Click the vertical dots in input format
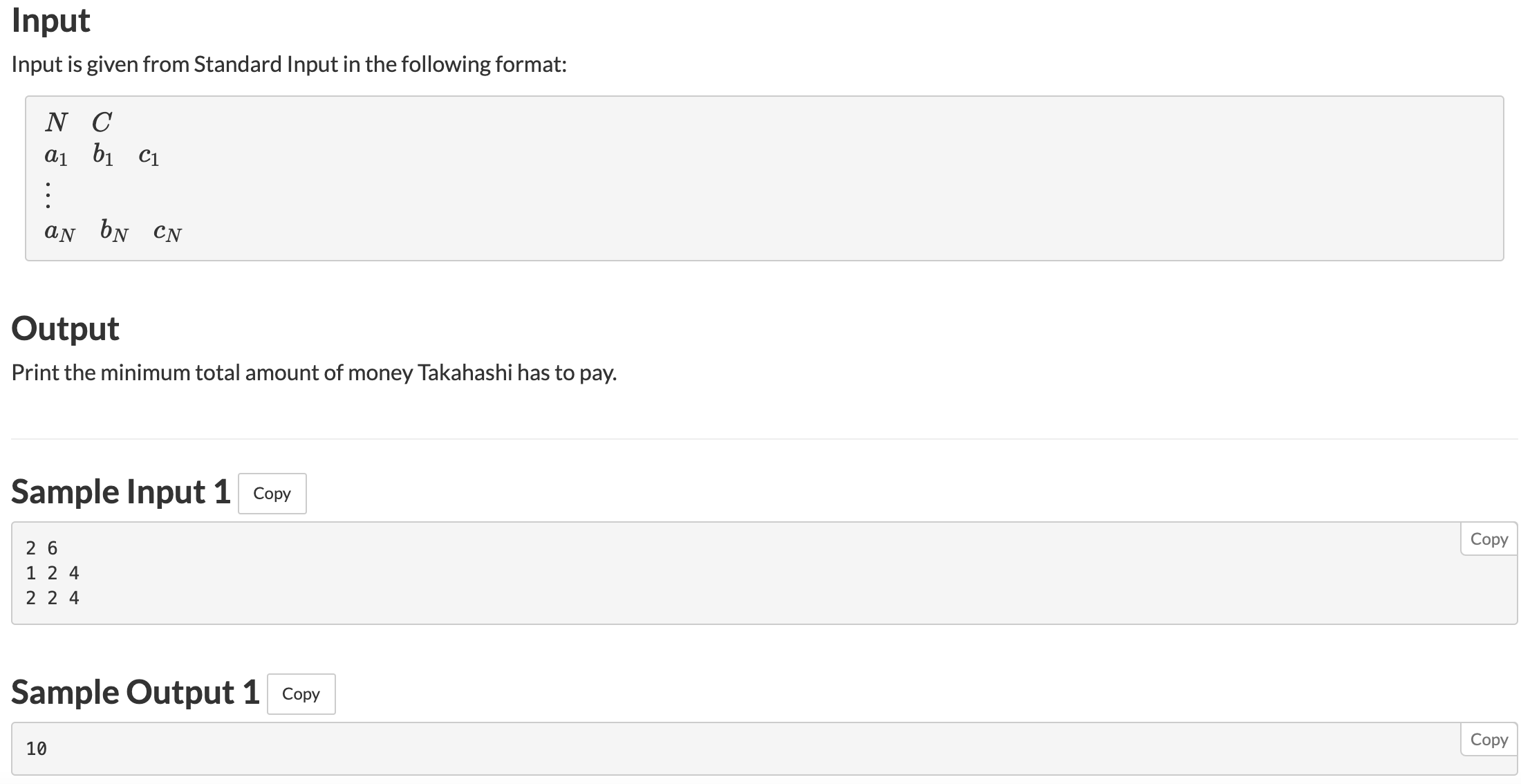The image size is (1521, 784). (48, 194)
